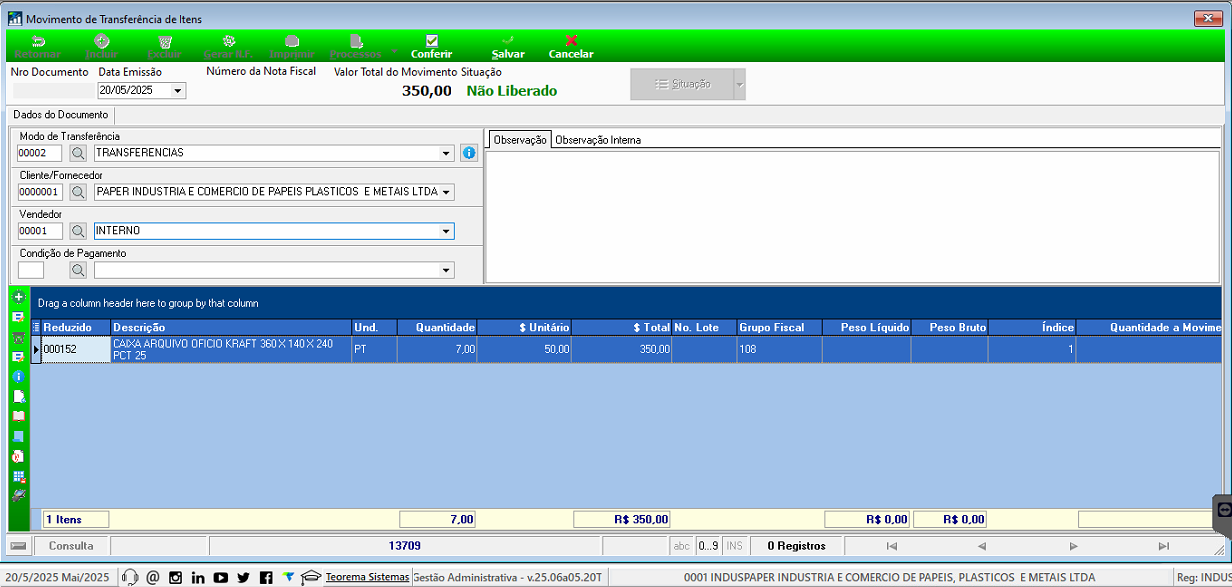Sort by the Quantidade column header
This screenshot has height=587, width=1232.
pyautogui.click(x=437, y=327)
